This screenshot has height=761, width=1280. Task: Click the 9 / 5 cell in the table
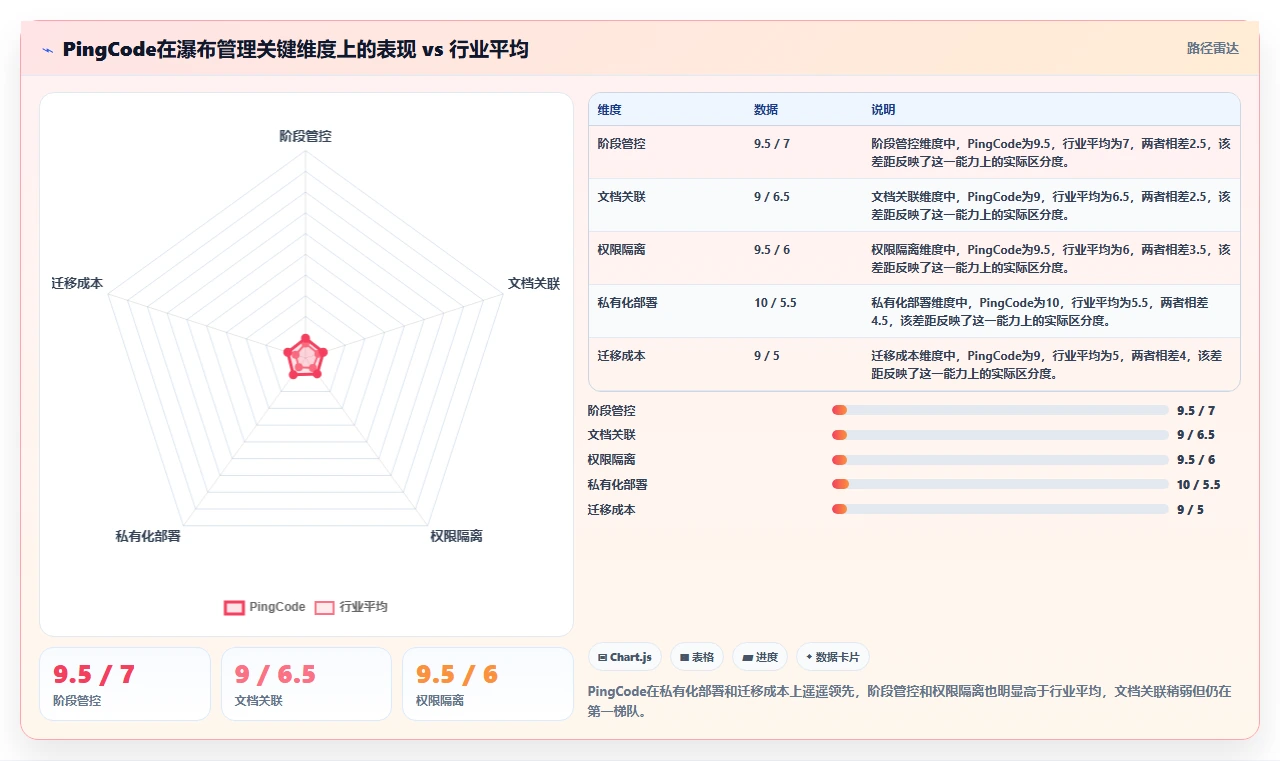pos(765,356)
